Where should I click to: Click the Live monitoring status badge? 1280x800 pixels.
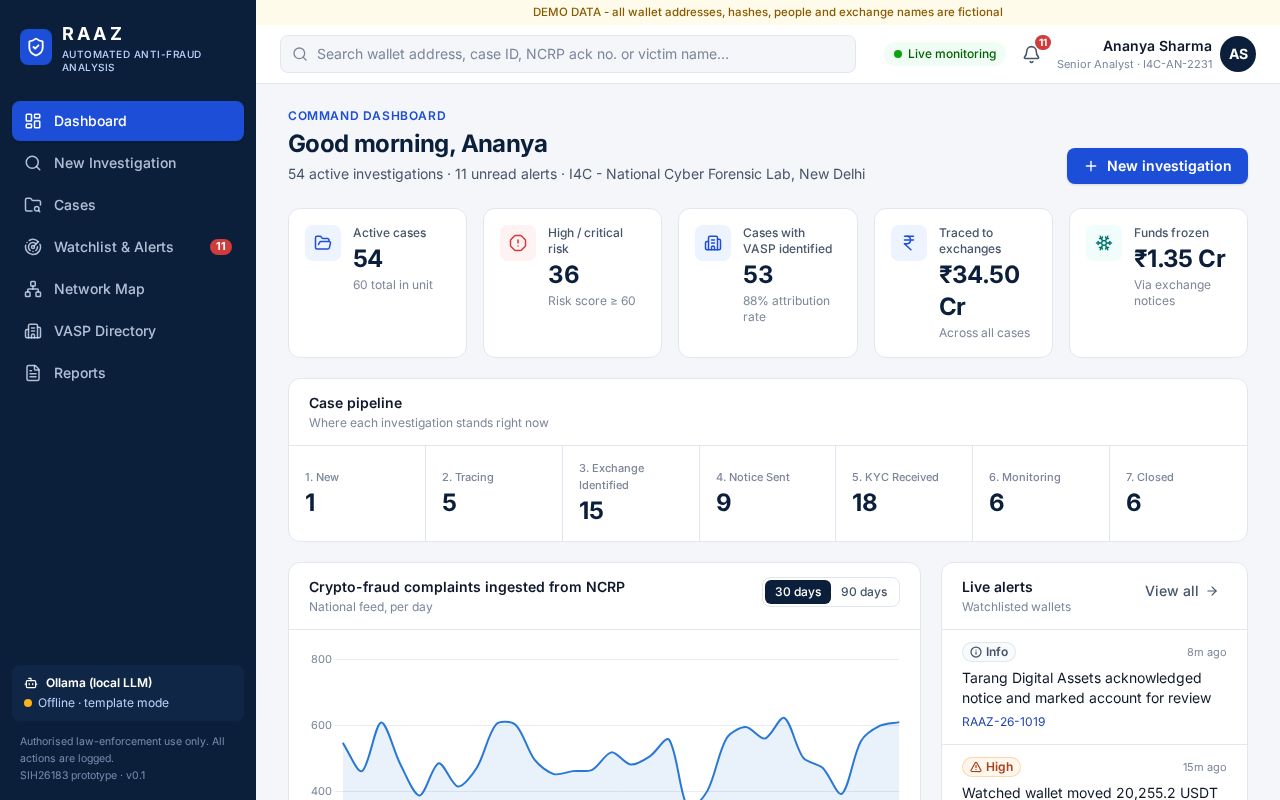[x=944, y=54]
